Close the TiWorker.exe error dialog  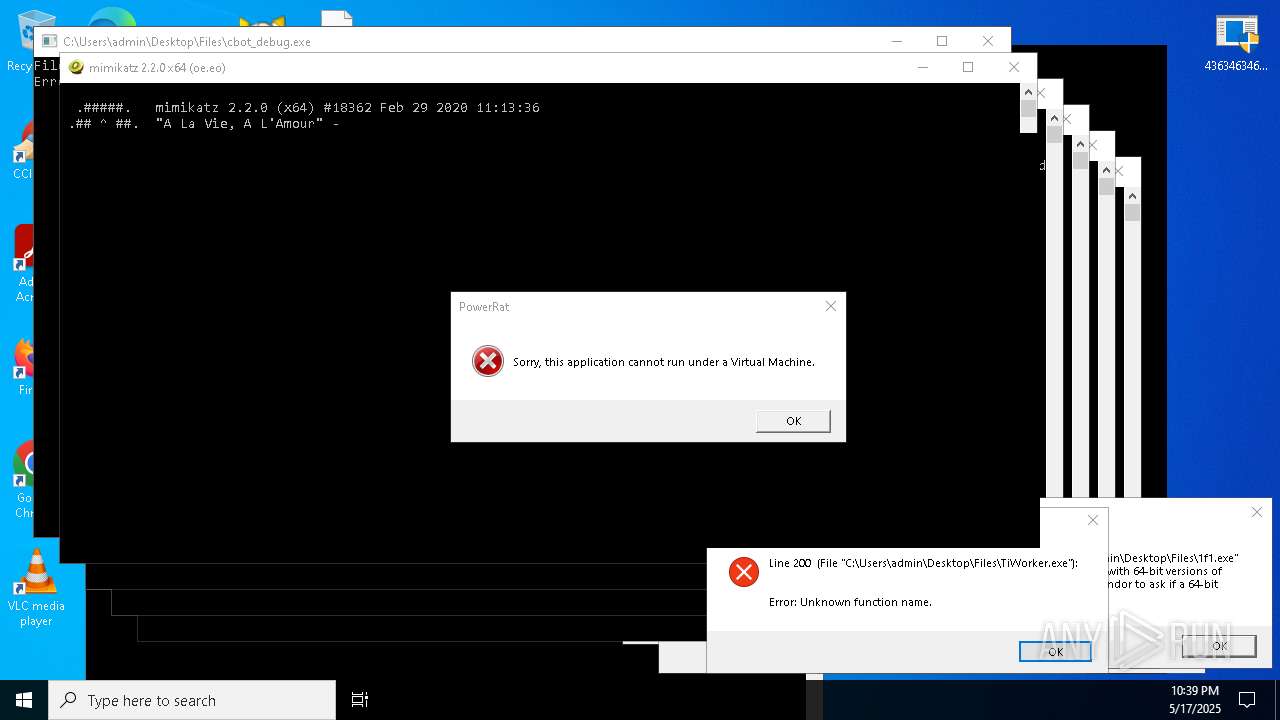[1092, 520]
